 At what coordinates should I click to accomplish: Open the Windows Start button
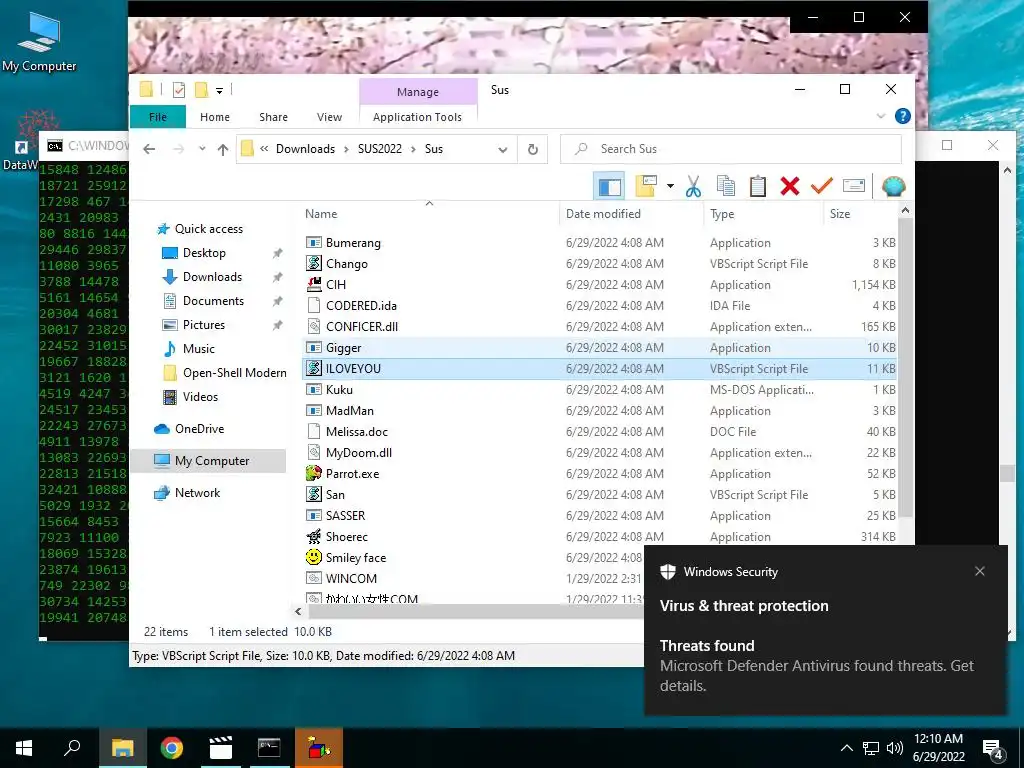click(24, 748)
